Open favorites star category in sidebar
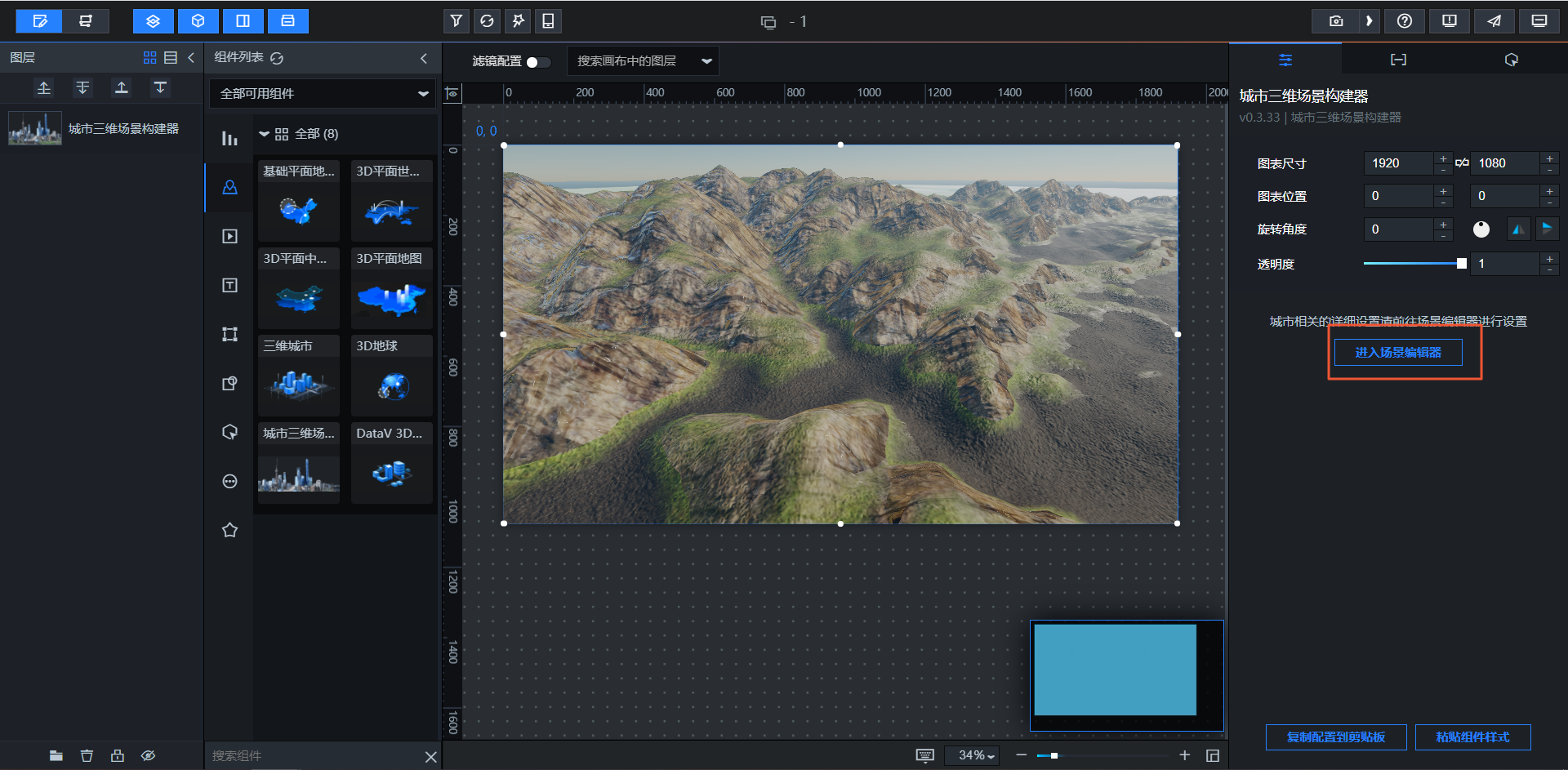The height and width of the screenshot is (770, 1568). [x=229, y=530]
